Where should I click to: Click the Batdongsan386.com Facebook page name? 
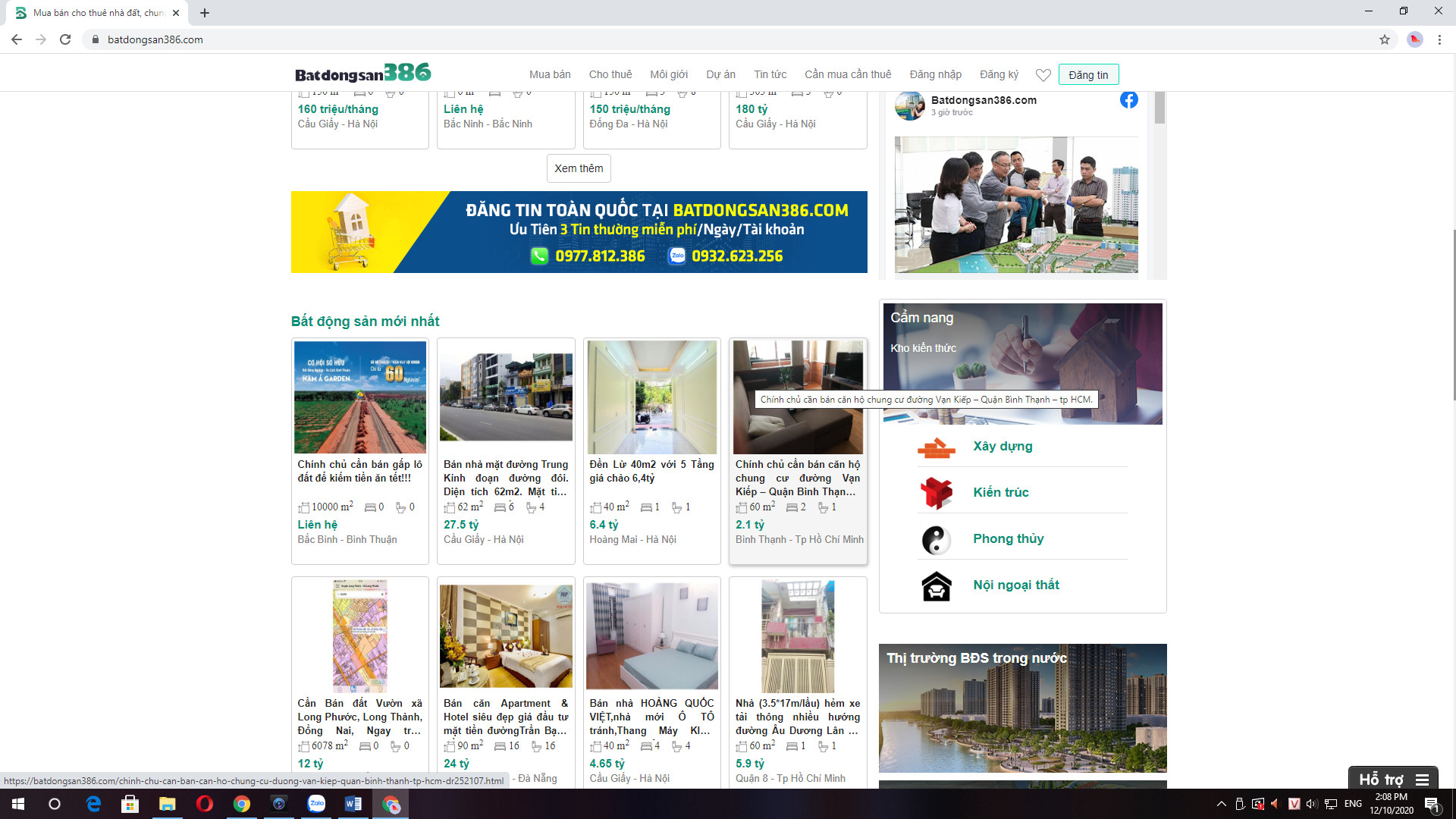click(984, 100)
